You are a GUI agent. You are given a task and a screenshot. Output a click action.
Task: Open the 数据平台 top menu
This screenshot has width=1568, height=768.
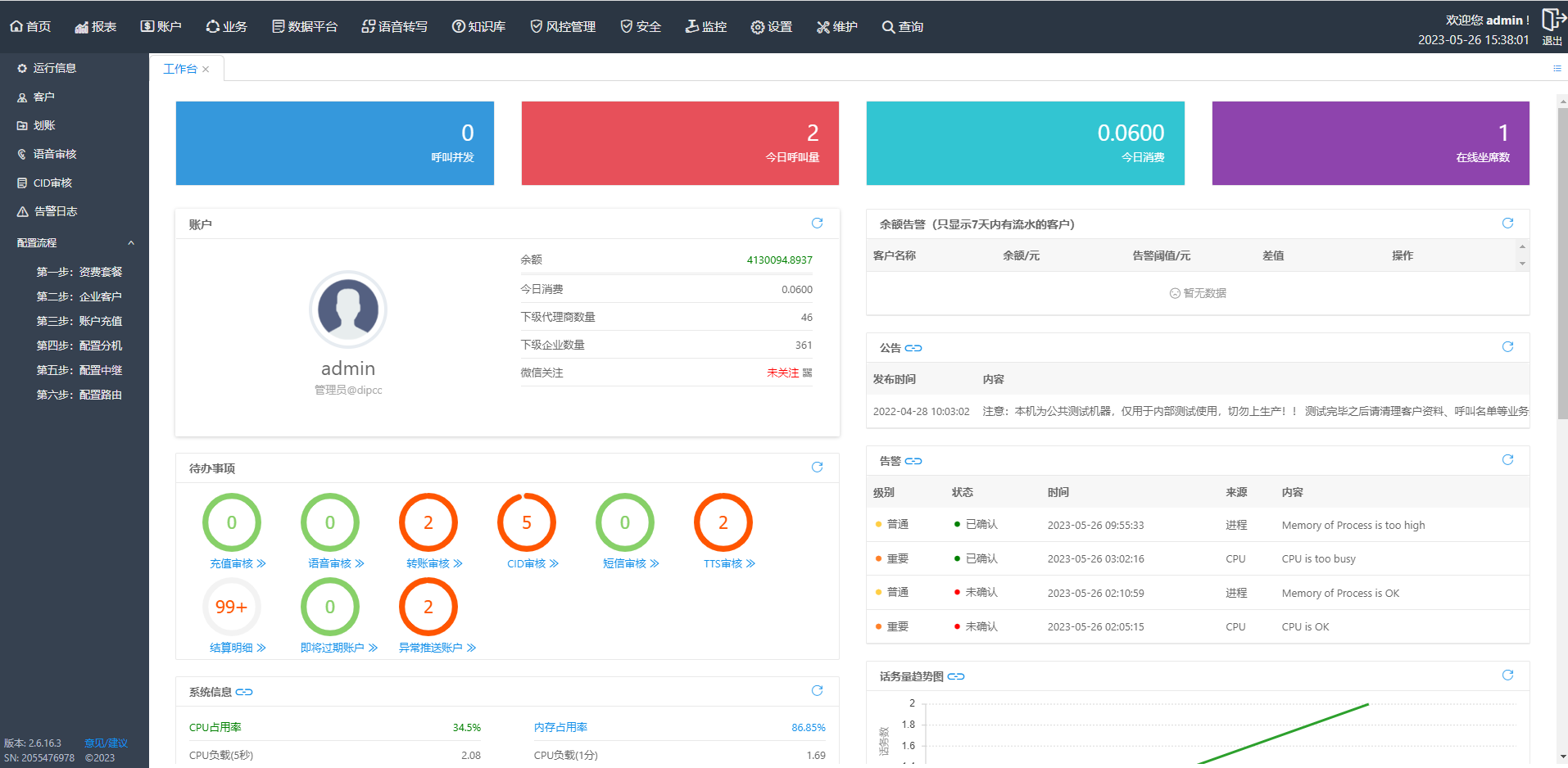point(305,27)
